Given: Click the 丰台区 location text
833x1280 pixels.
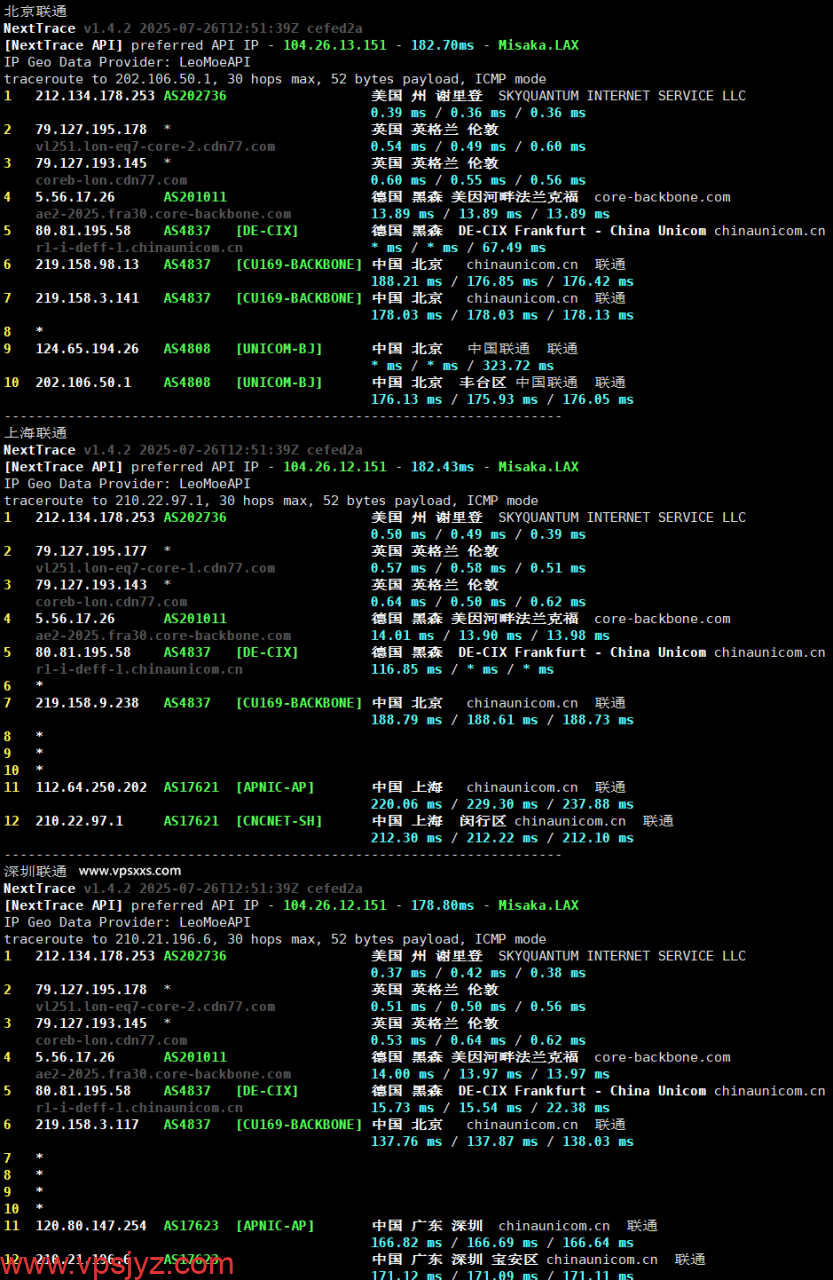Looking at the screenshot, I should (482, 383).
